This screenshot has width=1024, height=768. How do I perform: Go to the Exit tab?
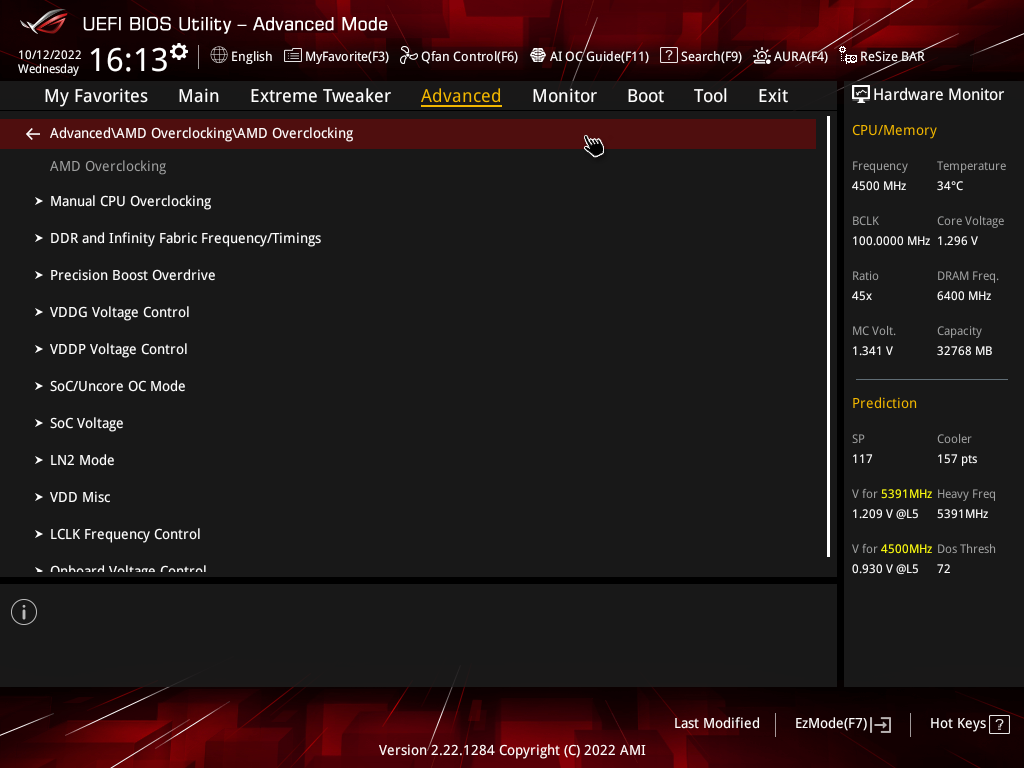click(773, 96)
